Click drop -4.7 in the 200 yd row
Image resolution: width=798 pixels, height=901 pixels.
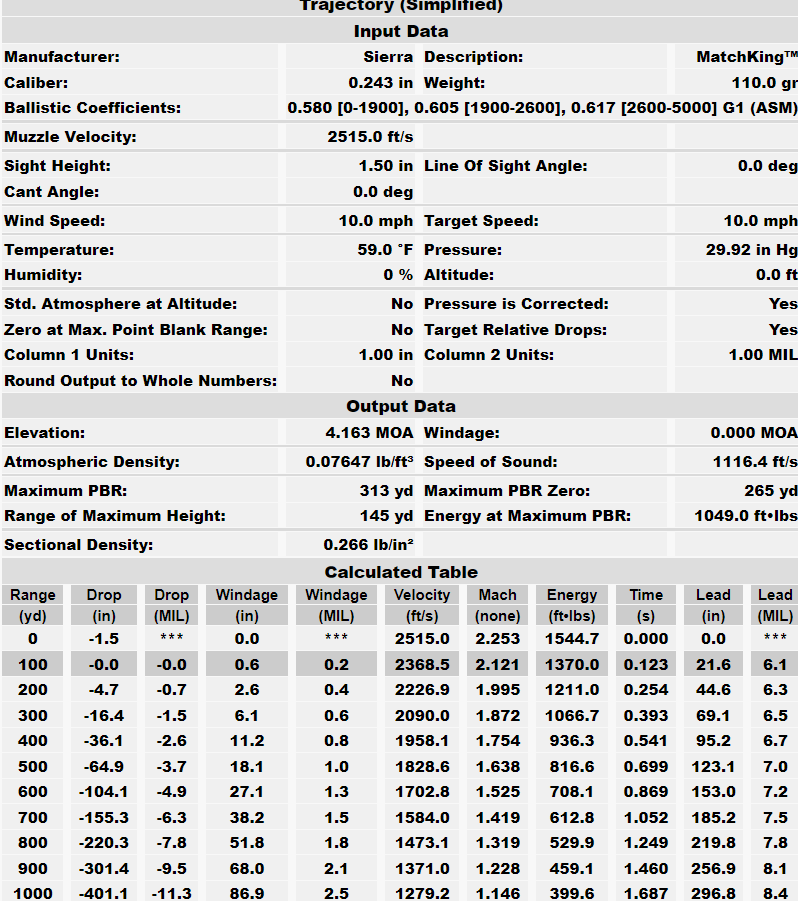coord(103,690)
